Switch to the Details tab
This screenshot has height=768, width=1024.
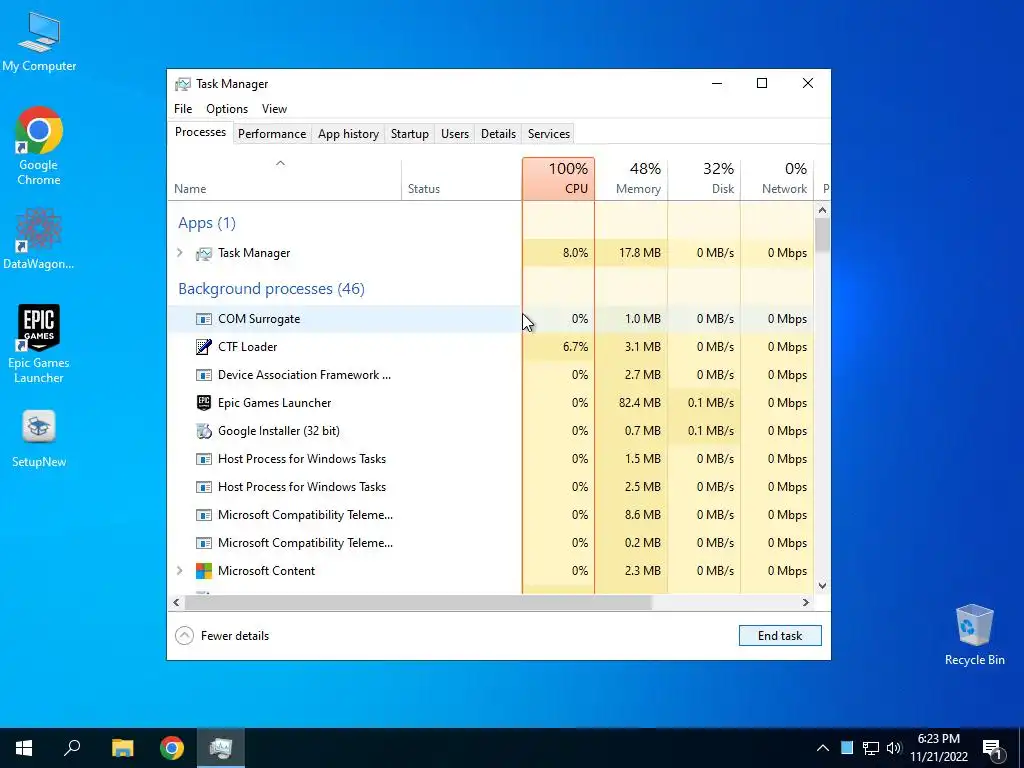click(498, 134)
